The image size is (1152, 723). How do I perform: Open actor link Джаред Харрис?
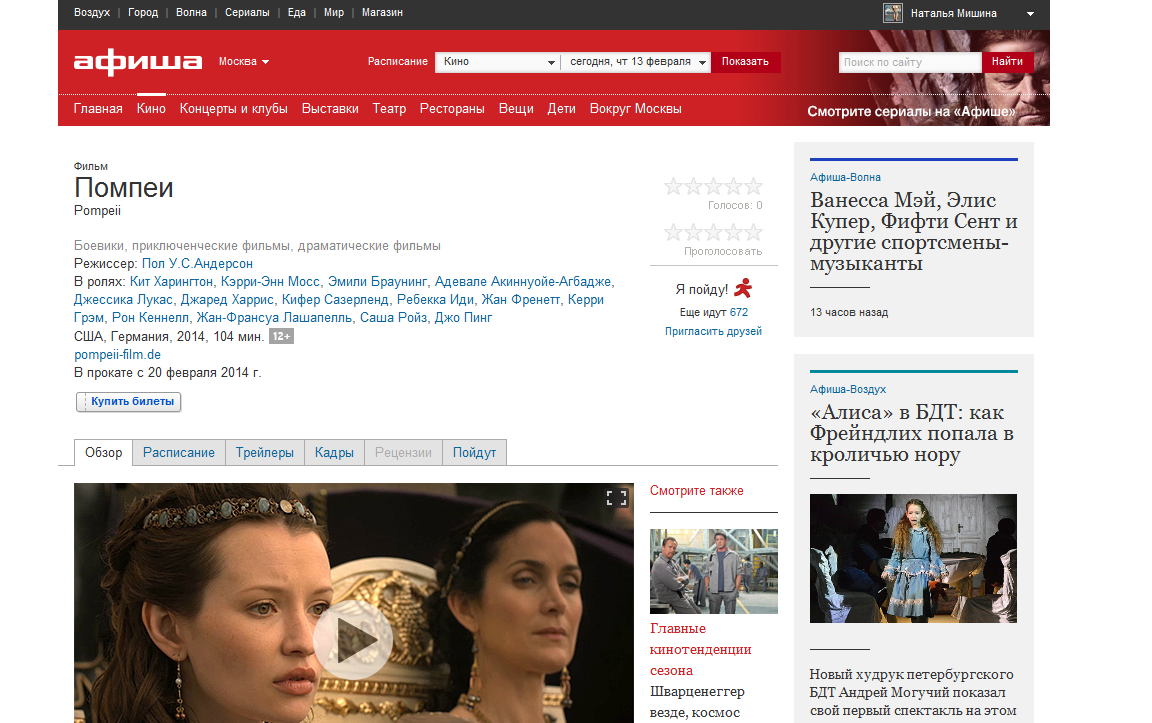(x=227, y=300)
